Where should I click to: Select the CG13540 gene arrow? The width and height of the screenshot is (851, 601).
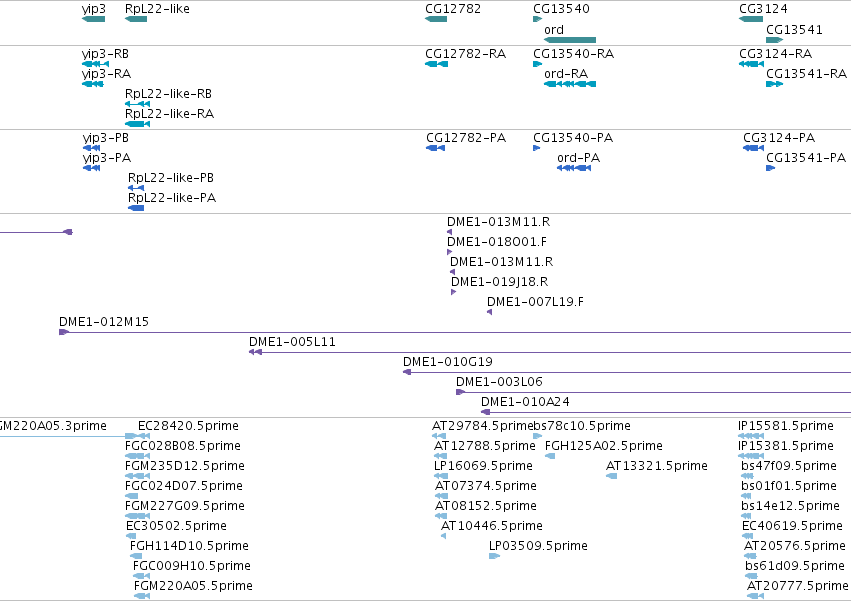tap(537, 19)
